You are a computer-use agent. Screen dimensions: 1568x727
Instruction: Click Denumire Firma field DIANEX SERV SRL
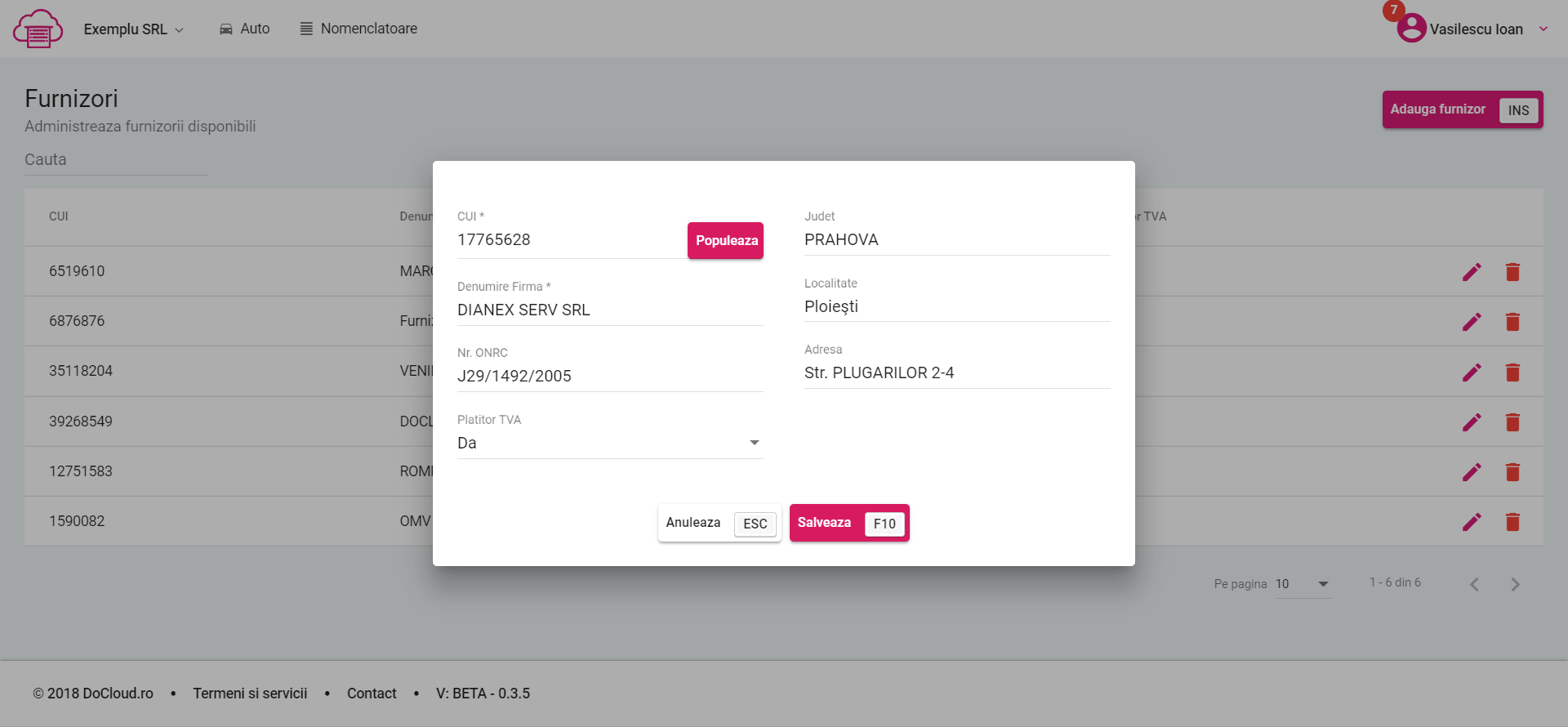tap(610, 310)
